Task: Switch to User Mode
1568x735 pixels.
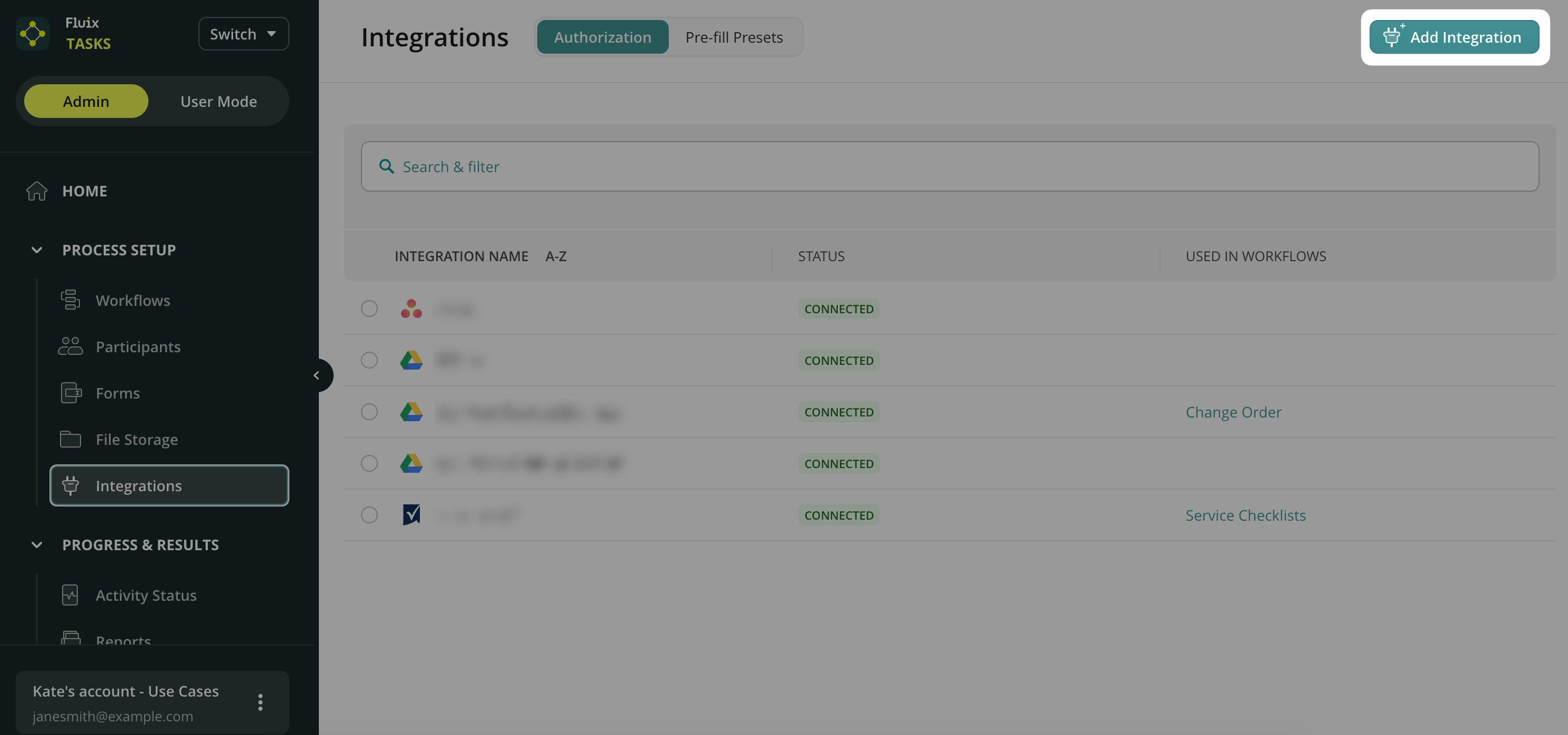Action: (218, 101)
